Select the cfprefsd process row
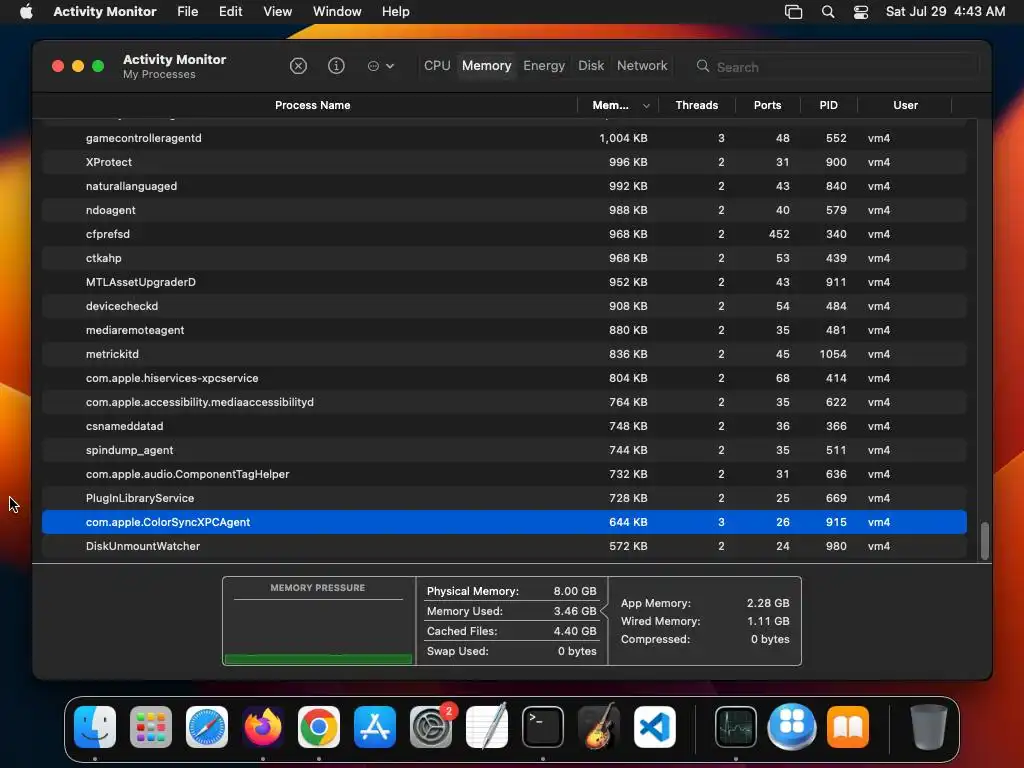The height and width of the screenshot is (768, 1024). coord(504,234)
